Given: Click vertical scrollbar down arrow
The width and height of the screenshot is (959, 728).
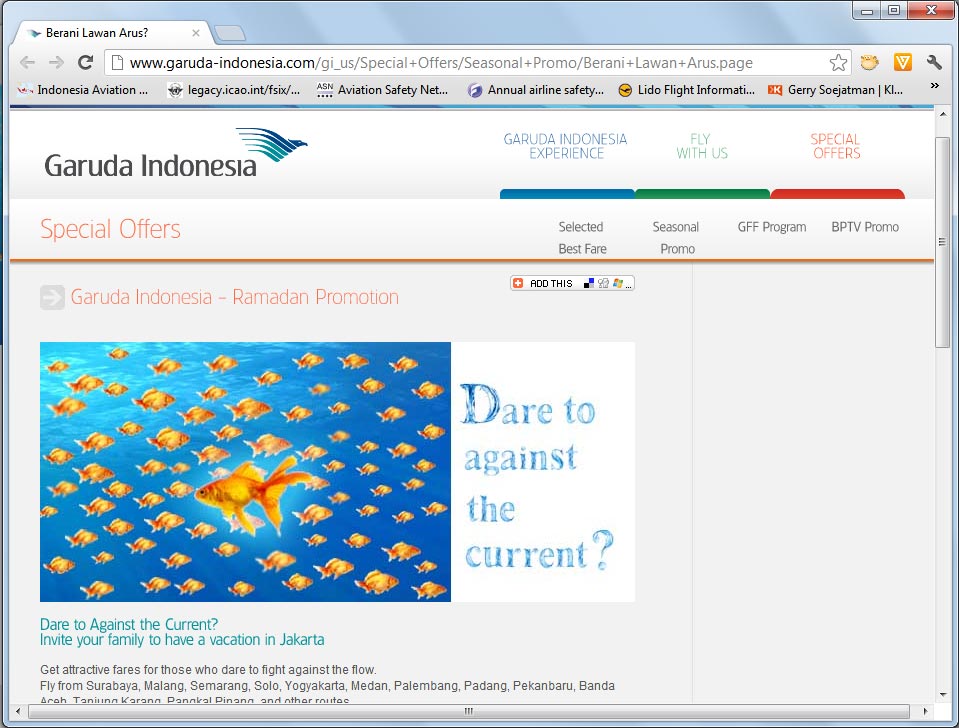Looking at the screenshot, I should tap(942, 694).
